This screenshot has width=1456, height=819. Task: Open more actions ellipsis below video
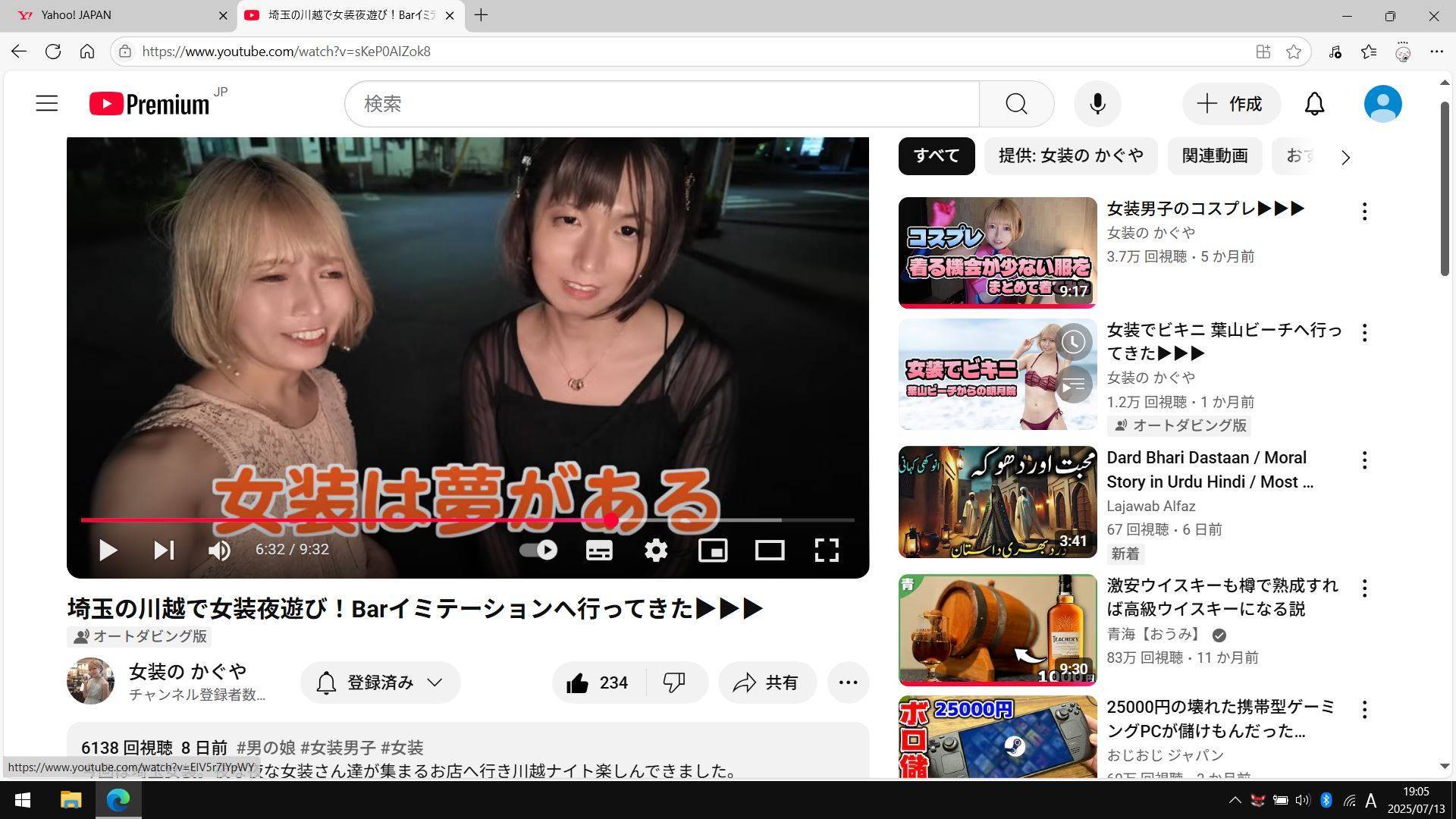(x=848, y=682)
